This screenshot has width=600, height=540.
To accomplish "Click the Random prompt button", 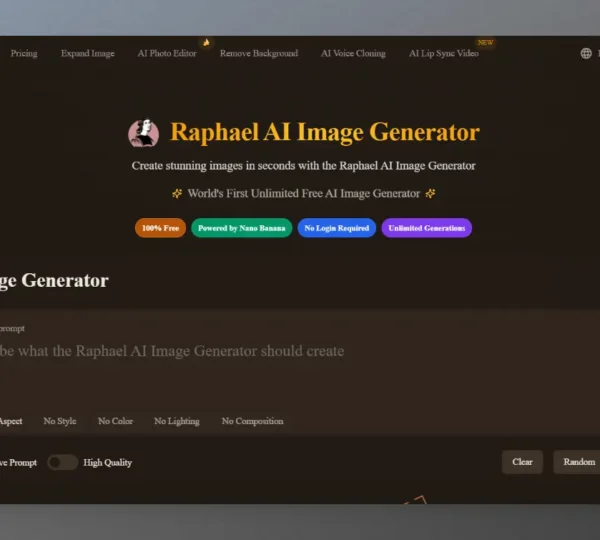I will 577,462.
